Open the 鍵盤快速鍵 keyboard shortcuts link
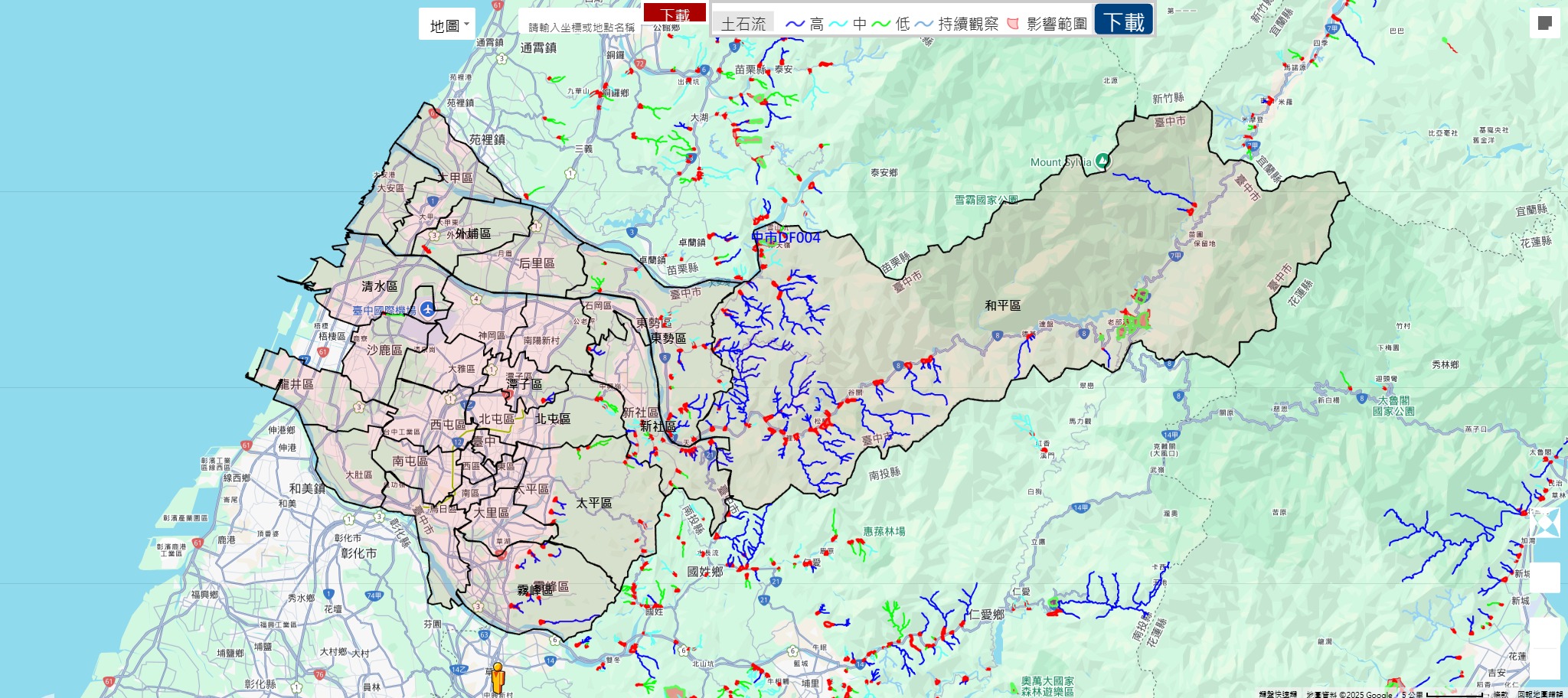Image resolution: width=1568 pixels, height=698 pixels. [x=1278, y=694]
